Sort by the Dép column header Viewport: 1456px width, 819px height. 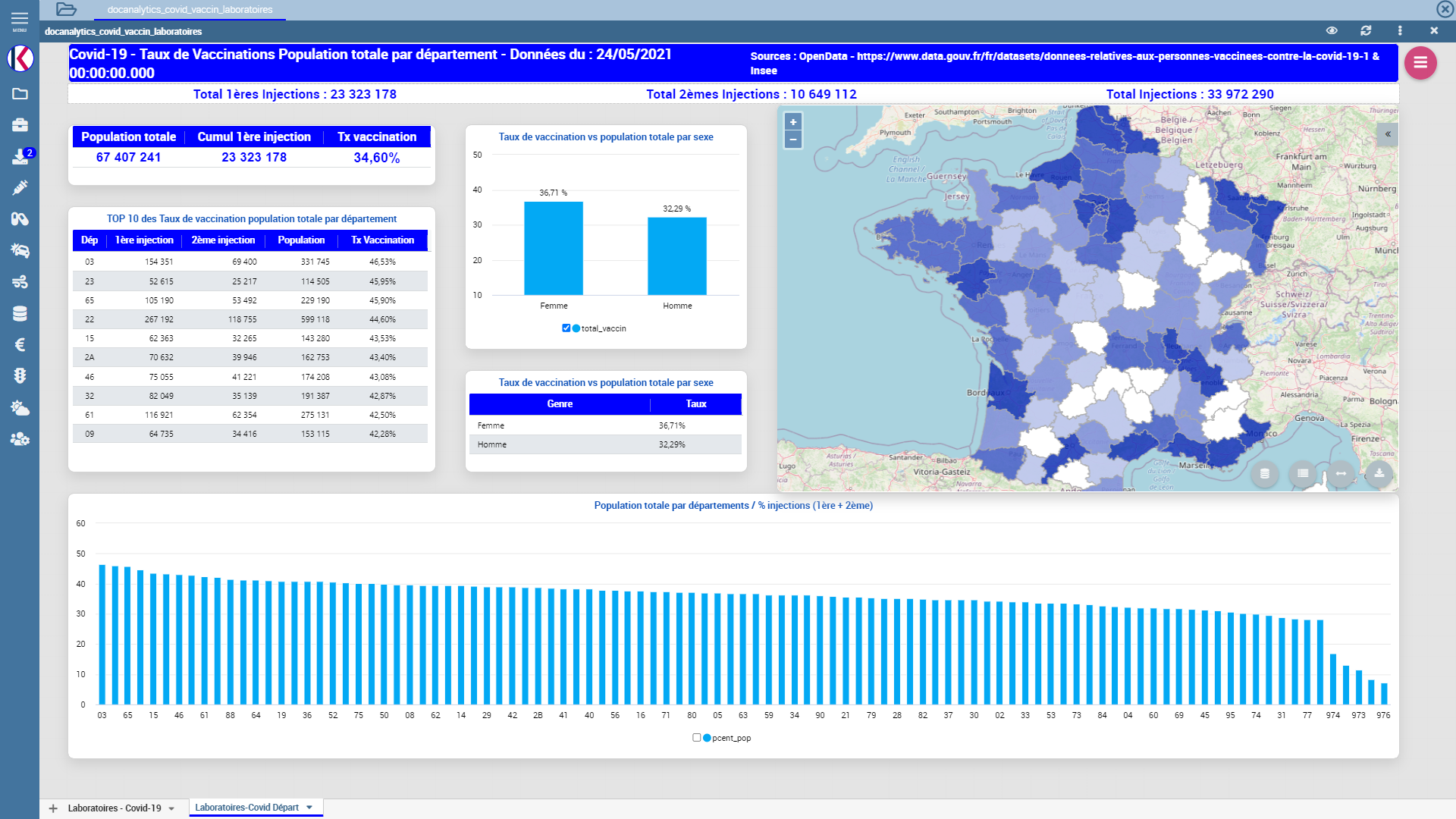pyautogui.click(x=89, y=240)
